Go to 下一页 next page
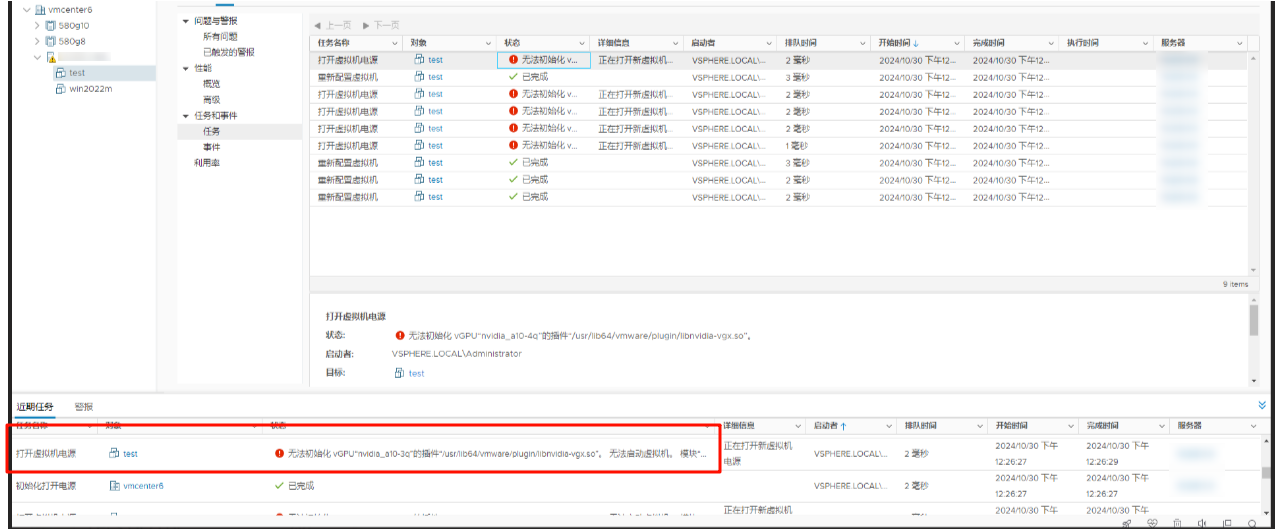 [381, 24]
